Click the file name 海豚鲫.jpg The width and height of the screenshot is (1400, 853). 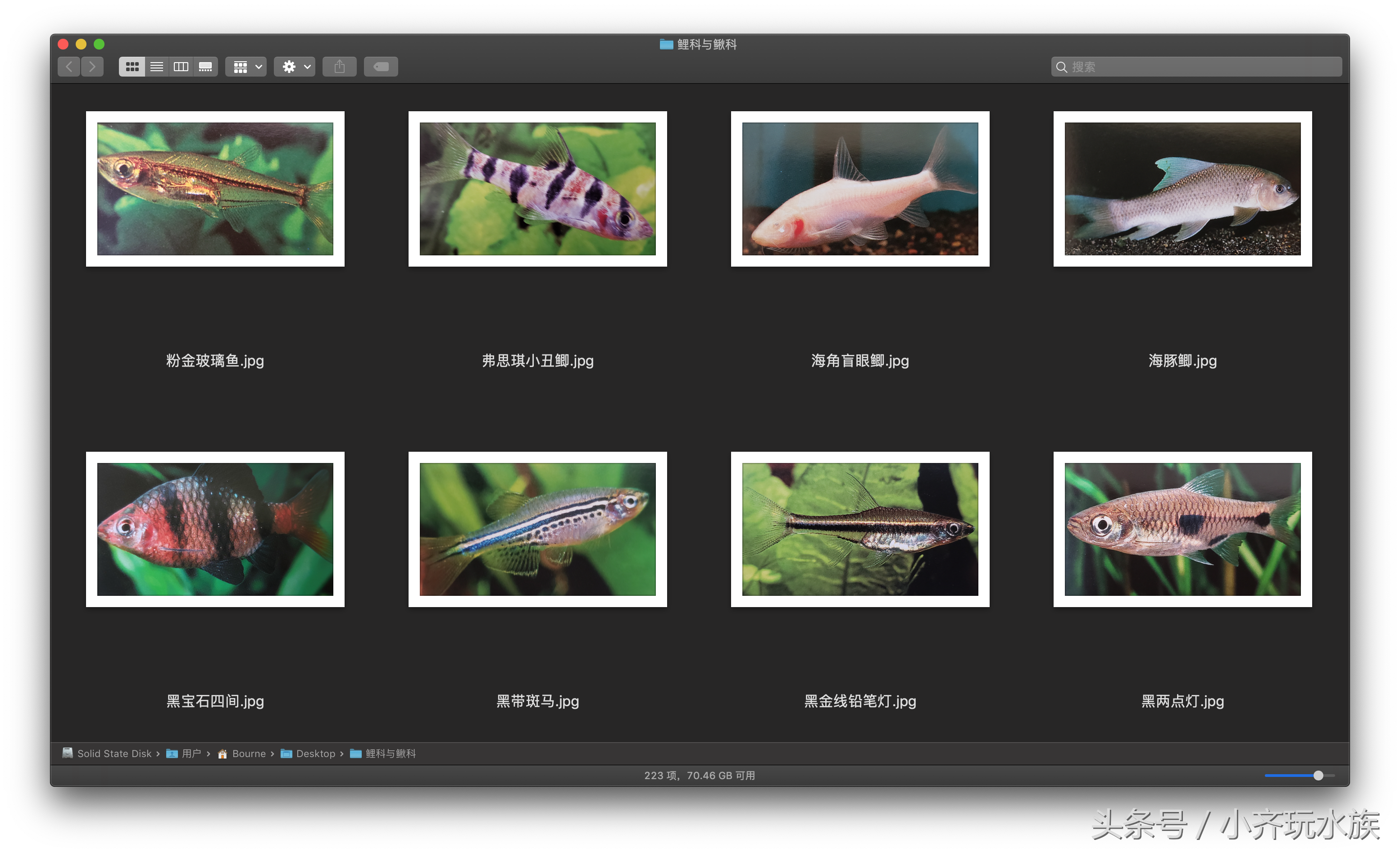click(1183, 361)
